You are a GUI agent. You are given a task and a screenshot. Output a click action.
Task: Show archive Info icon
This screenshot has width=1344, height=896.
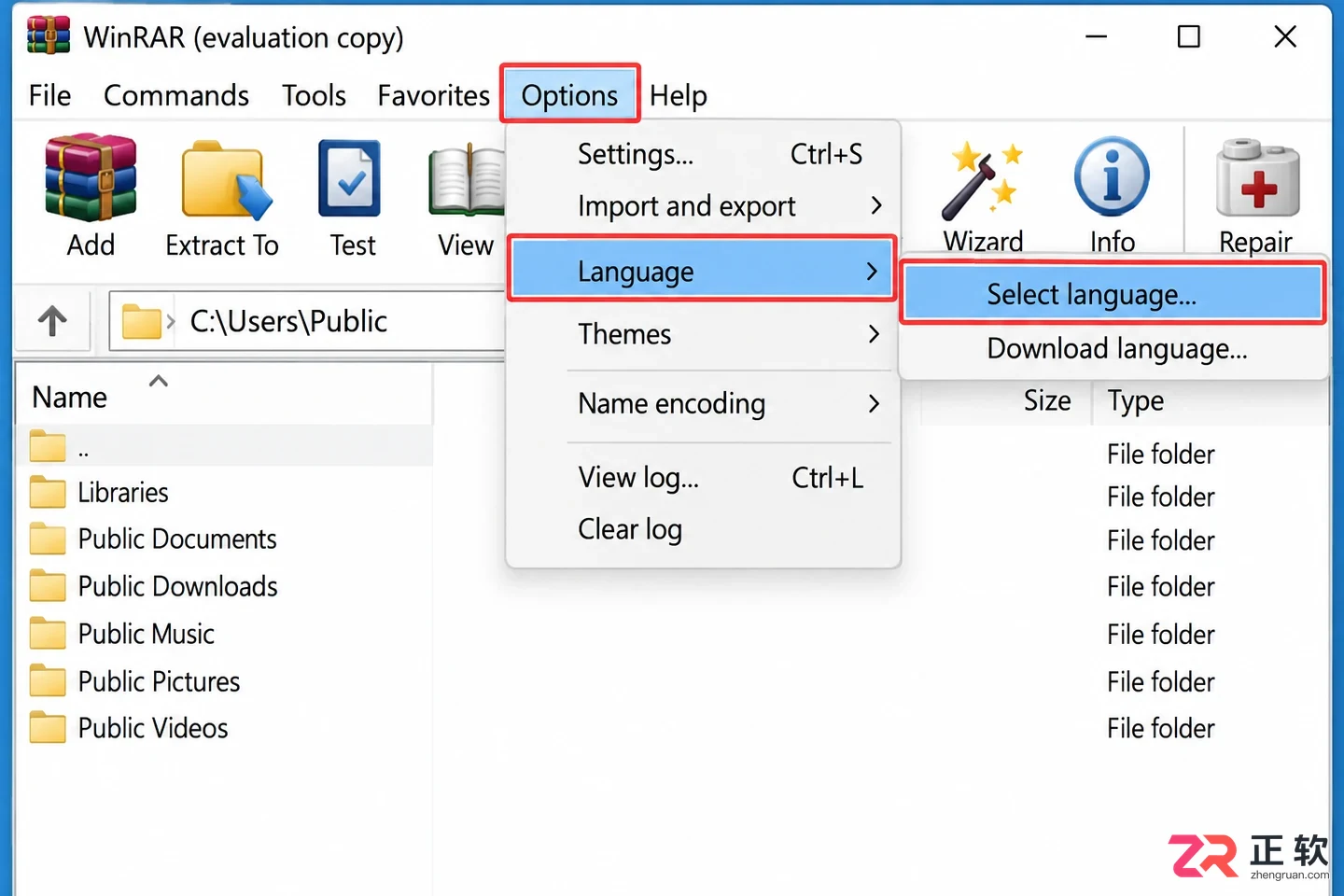tap(1112, 176)
